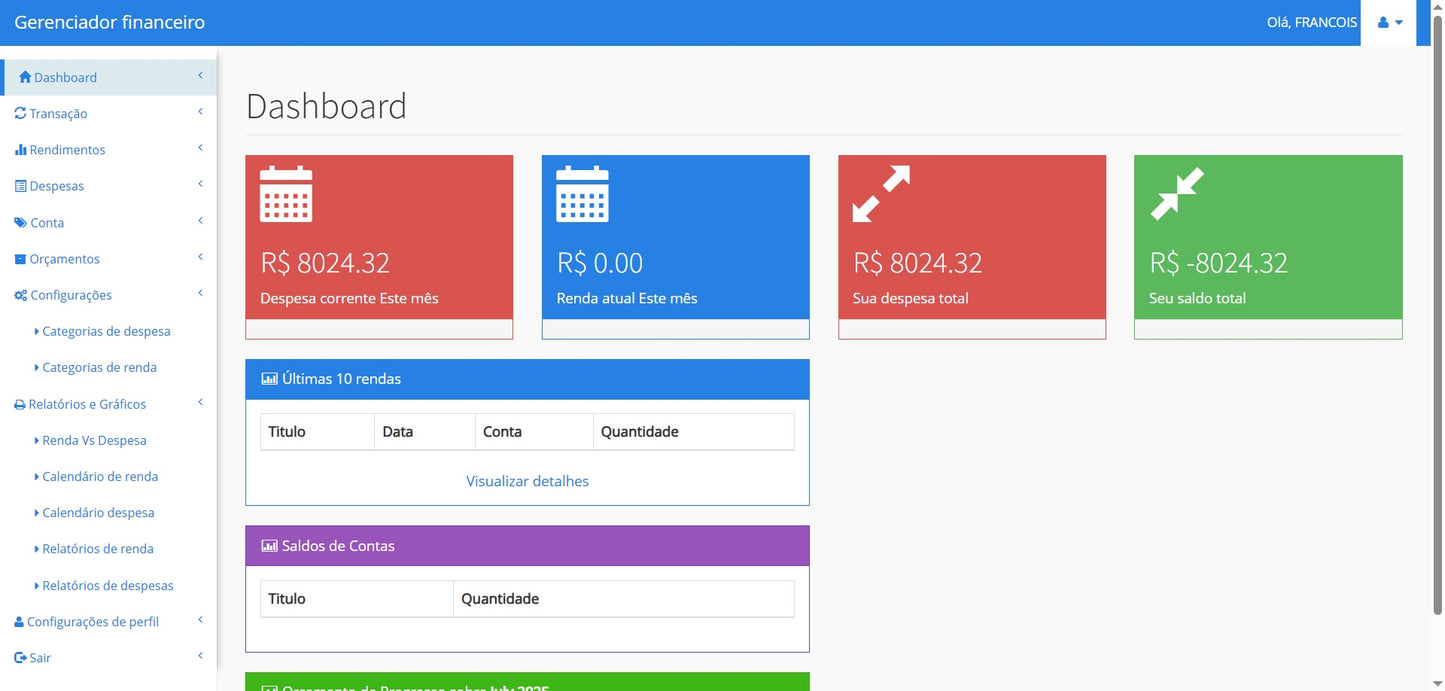The width and height of the screenshot is (1445, 691).
Task: Click the Visualizar detalhes link
Action: pos(527,481)
